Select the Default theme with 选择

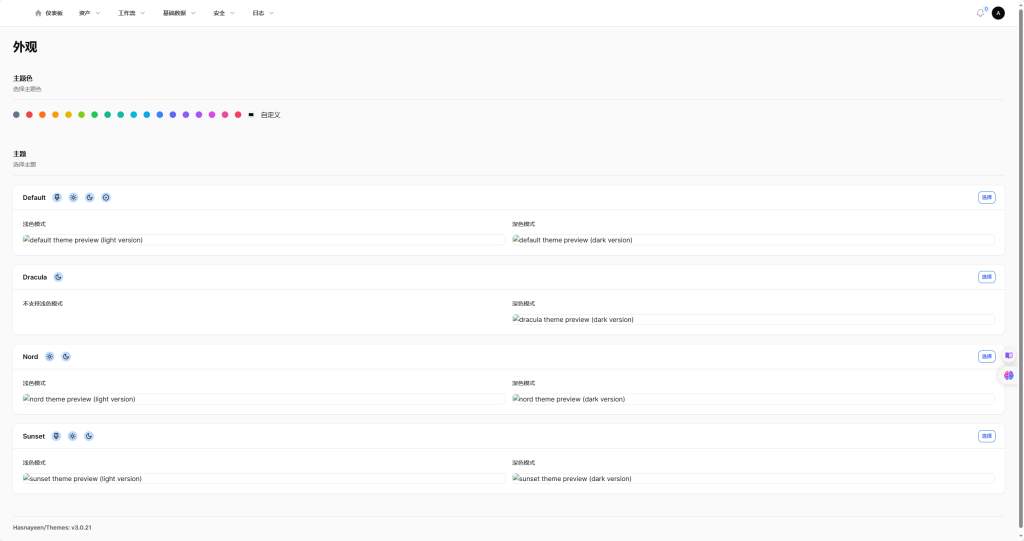[987, 197]
